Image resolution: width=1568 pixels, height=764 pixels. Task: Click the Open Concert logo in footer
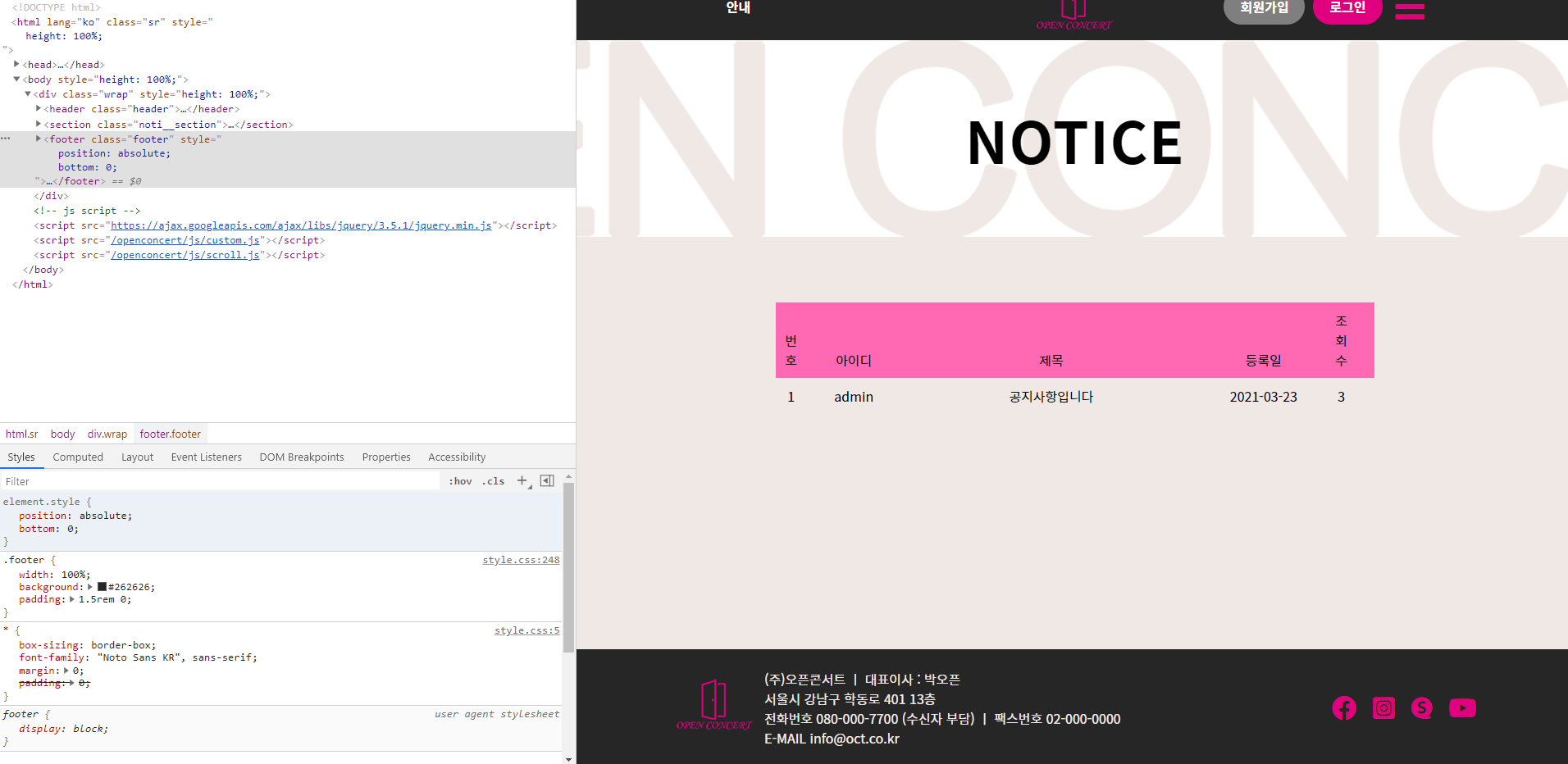point(713,705)
